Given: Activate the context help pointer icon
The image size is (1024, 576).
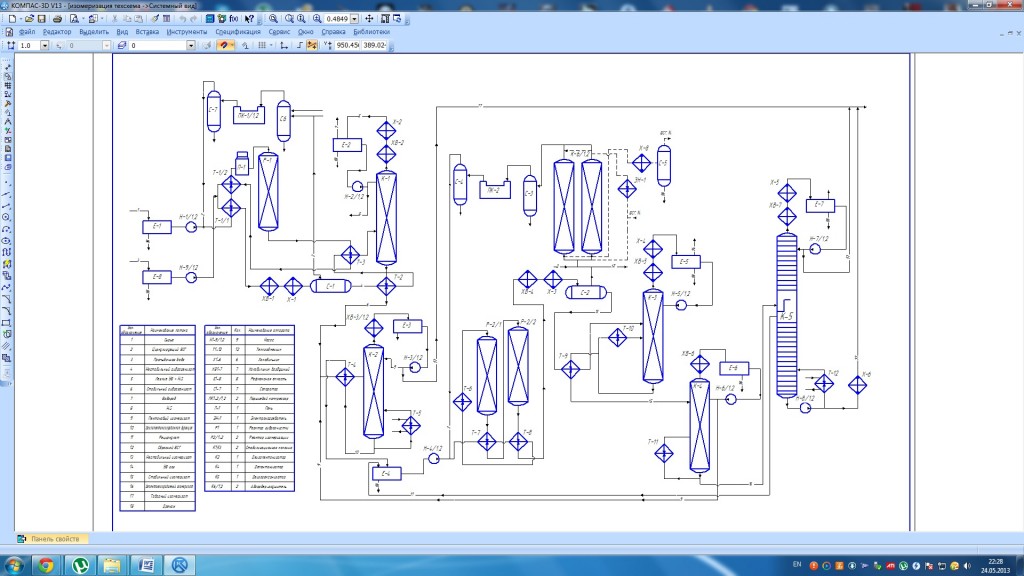Looking at the screenshot, I should (249, 19).
